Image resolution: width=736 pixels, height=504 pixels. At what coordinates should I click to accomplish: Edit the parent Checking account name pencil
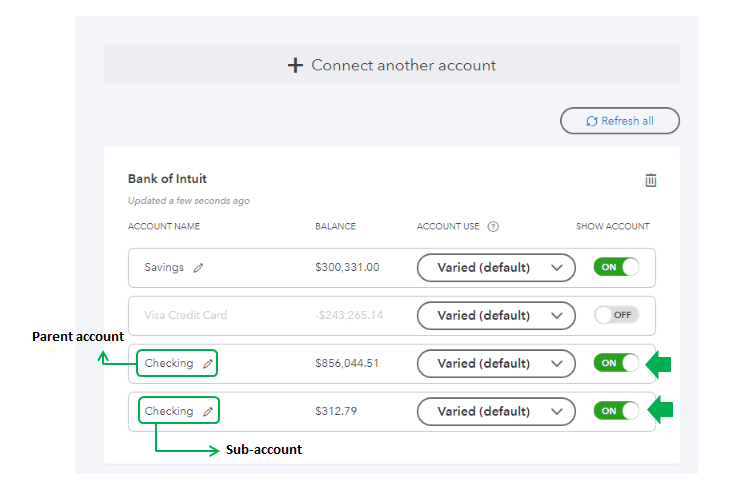pyautogui.click(x=208, y=364)
